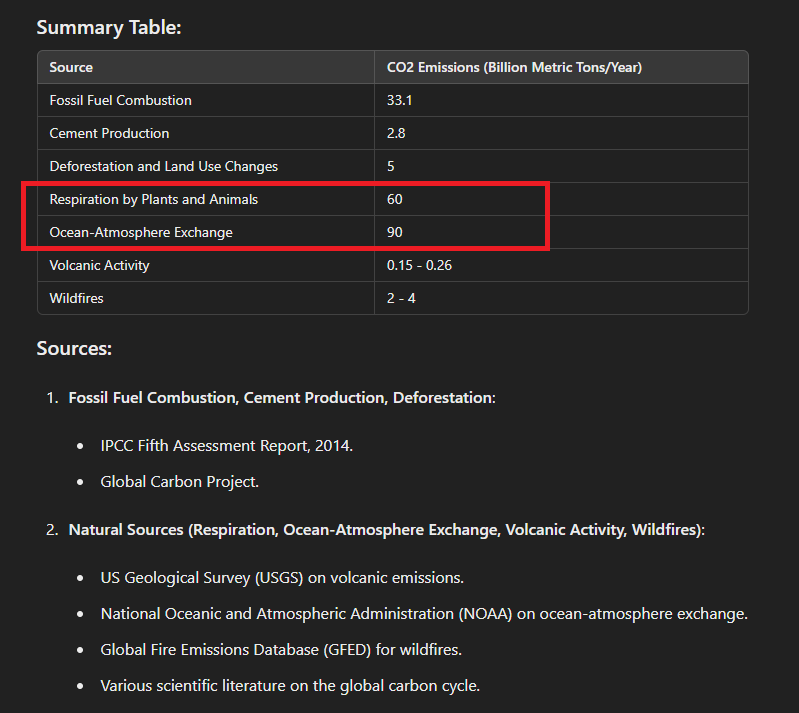This screenshot has width=799, height=713.
Task: Click "Respiration by Plants and Animals" cell
Action: pyautogui.click(x=153, y=199)
